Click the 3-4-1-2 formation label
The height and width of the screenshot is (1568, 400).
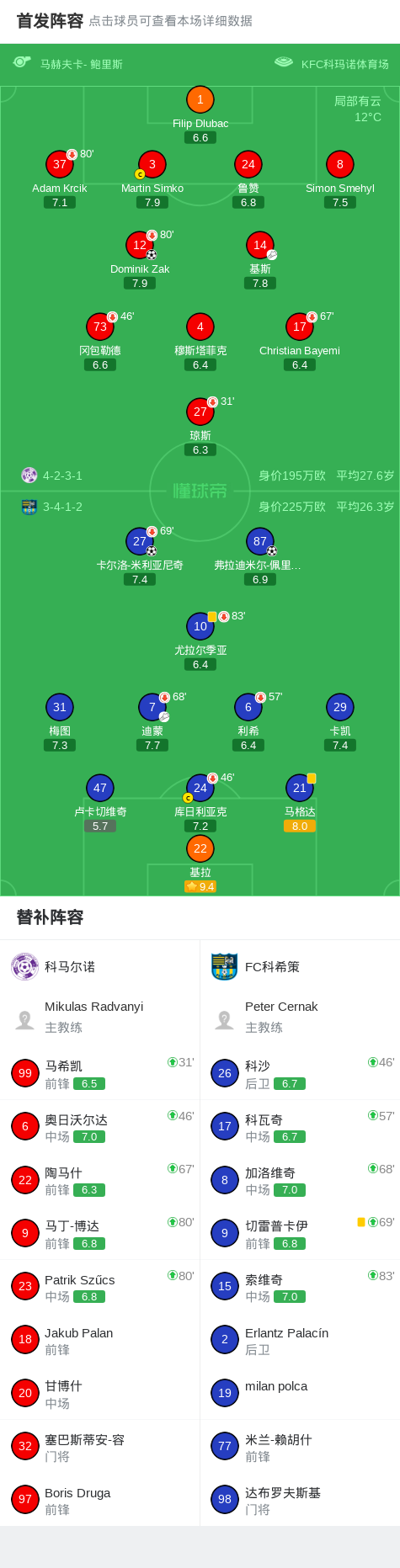[62, 507]
